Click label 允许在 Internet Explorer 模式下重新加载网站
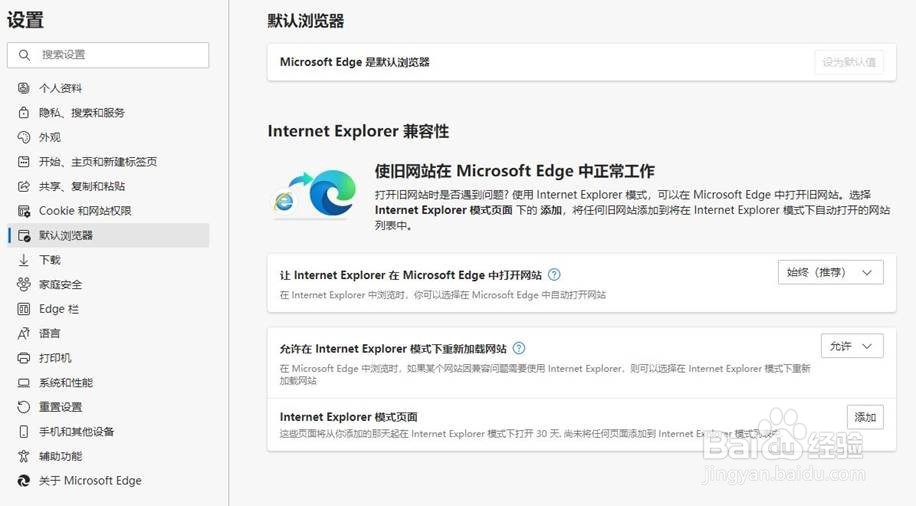Viewport: 916px width, 506px height. (x=393, y=349)
